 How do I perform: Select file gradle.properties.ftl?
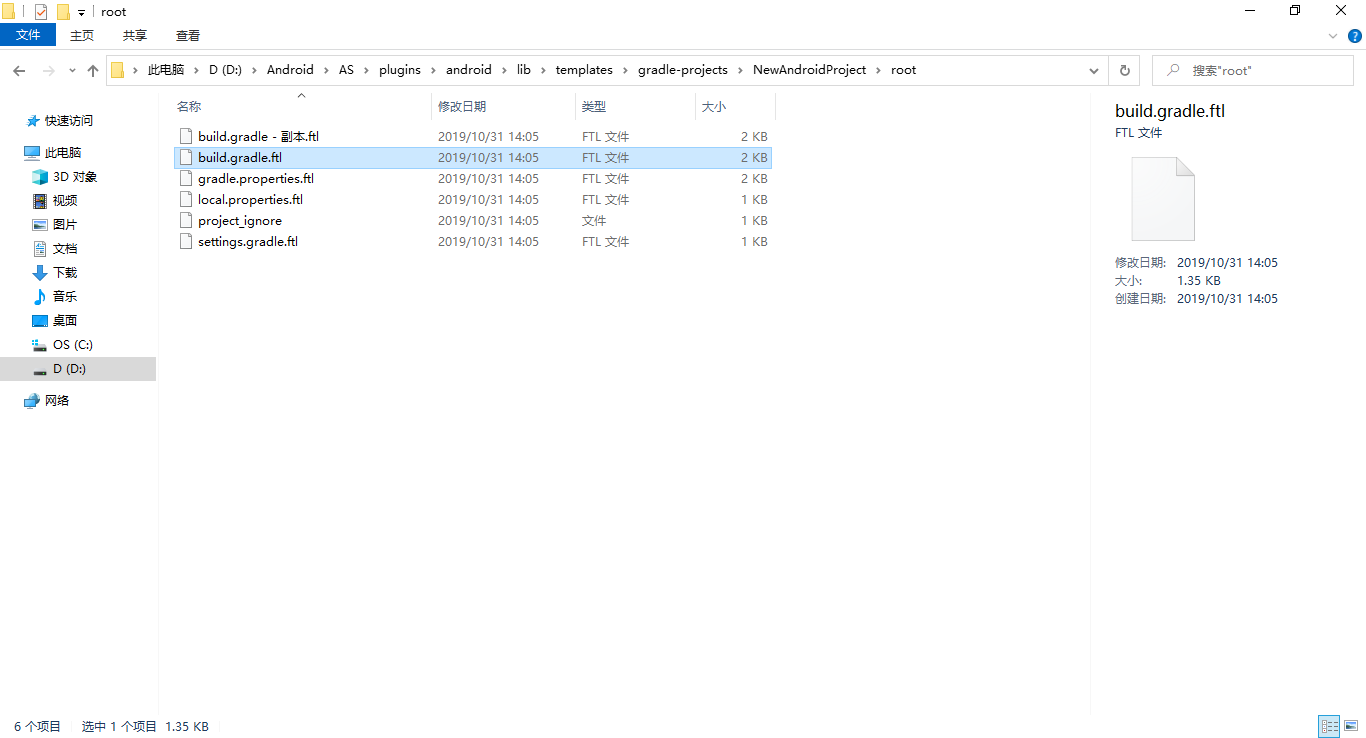(473, 179)
